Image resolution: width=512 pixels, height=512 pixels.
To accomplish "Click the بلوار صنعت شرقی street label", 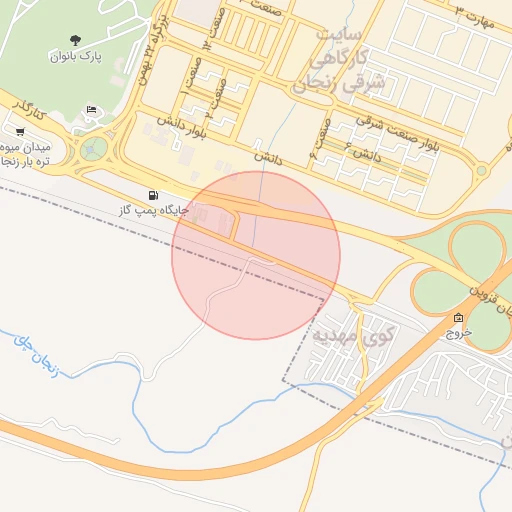I will tap(397, 133).
